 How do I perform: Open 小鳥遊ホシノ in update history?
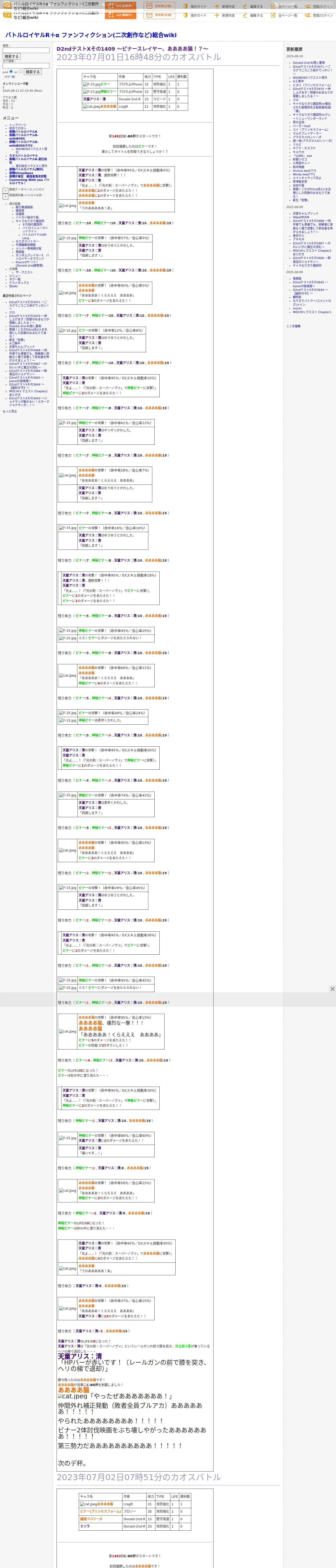pos(301,163)
